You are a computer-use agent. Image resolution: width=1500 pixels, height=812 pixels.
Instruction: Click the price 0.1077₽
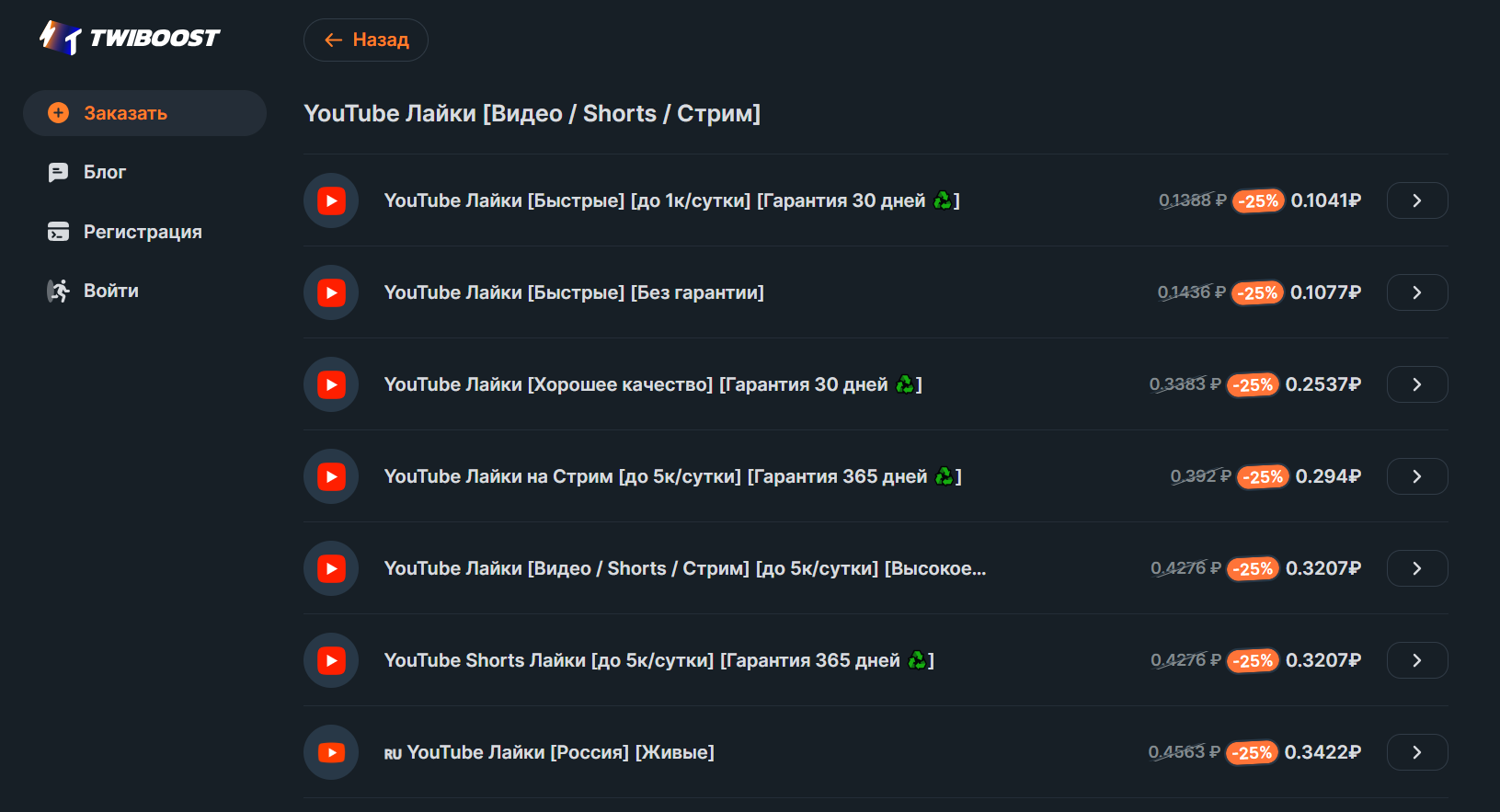coord(1326,292)
